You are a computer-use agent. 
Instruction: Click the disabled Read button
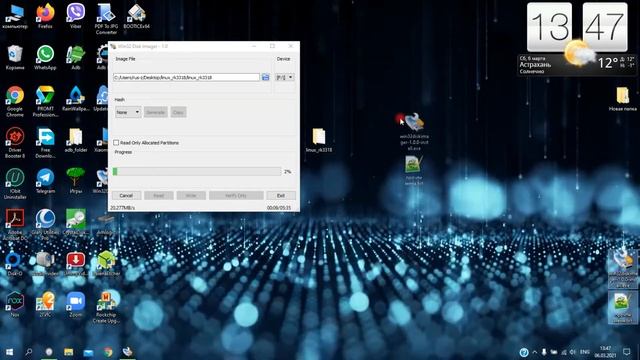tap(159, 196)
